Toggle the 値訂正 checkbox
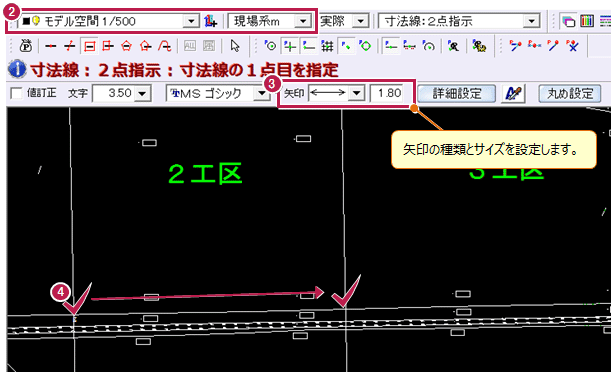The width and height of the screenshot is (611, 372). [x=16, y=93]
